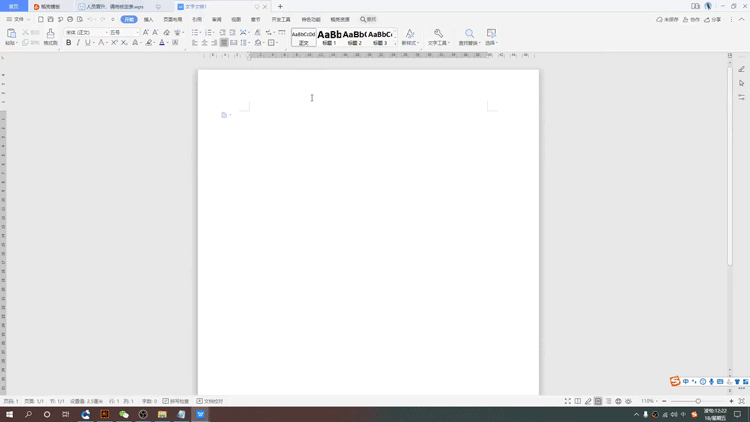Add a new tab with plus button
This screenshot has height=422, width=750.
[x=280, y=7]
